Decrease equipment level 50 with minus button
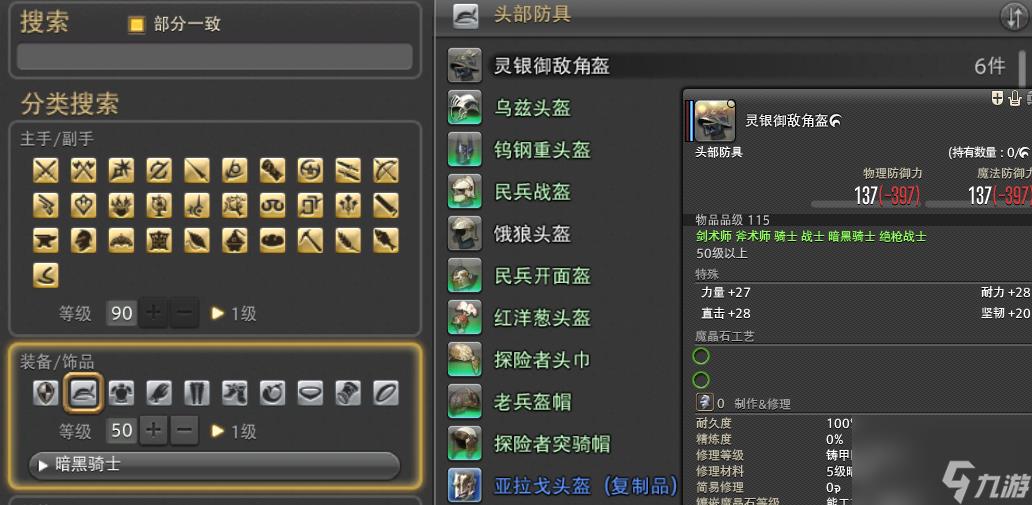Viewport: 1032px width, 505px height. coord(184,431)
